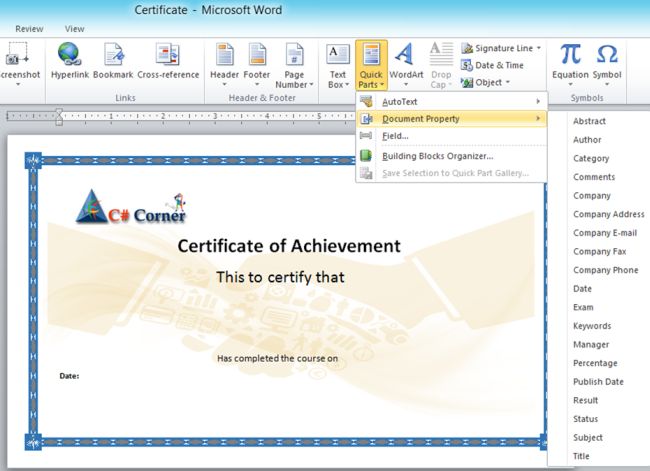Choose the Company Fax property

click(x=599, y=252)
